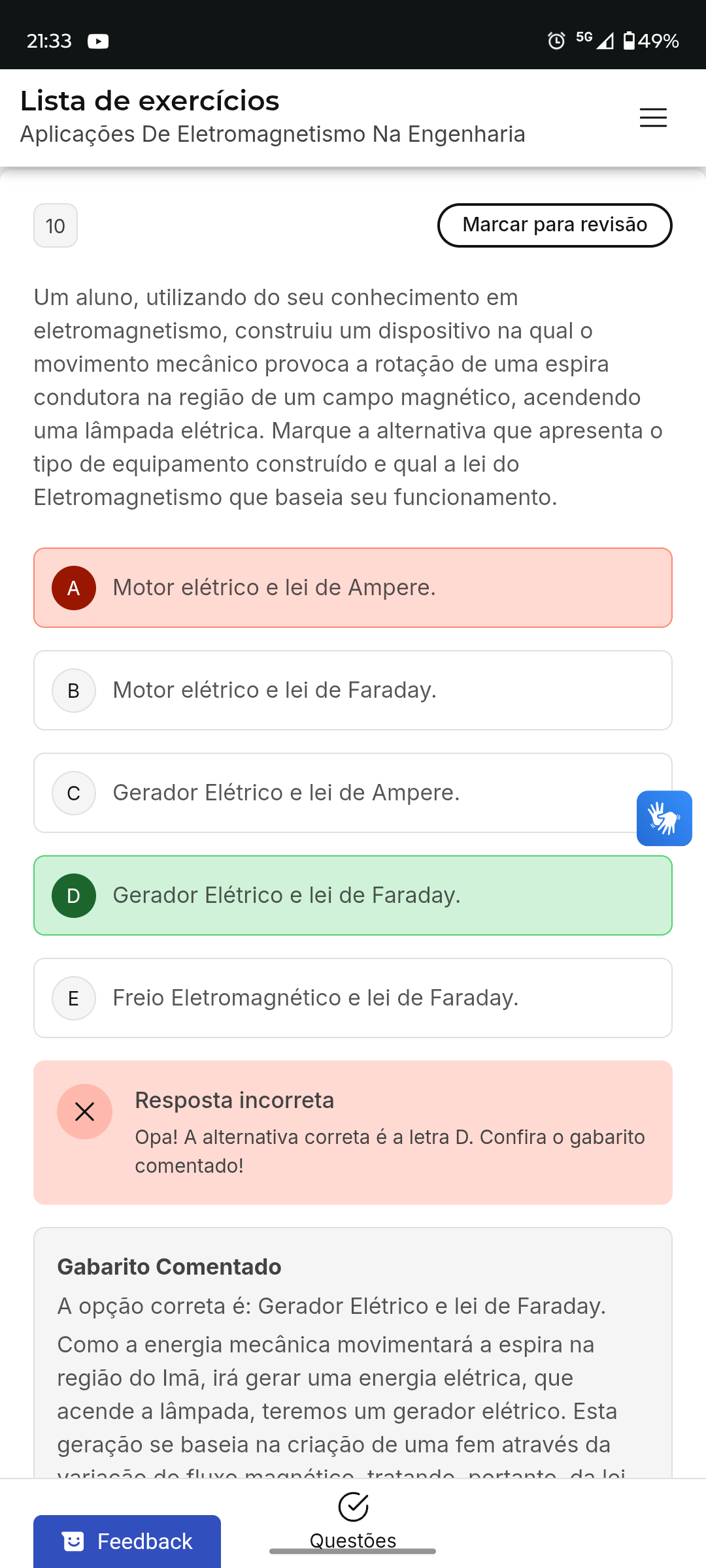Select option D Gerador Elétrico Faraday
This screenshot has height=1568, width=706.
click(x=353, y=895)
